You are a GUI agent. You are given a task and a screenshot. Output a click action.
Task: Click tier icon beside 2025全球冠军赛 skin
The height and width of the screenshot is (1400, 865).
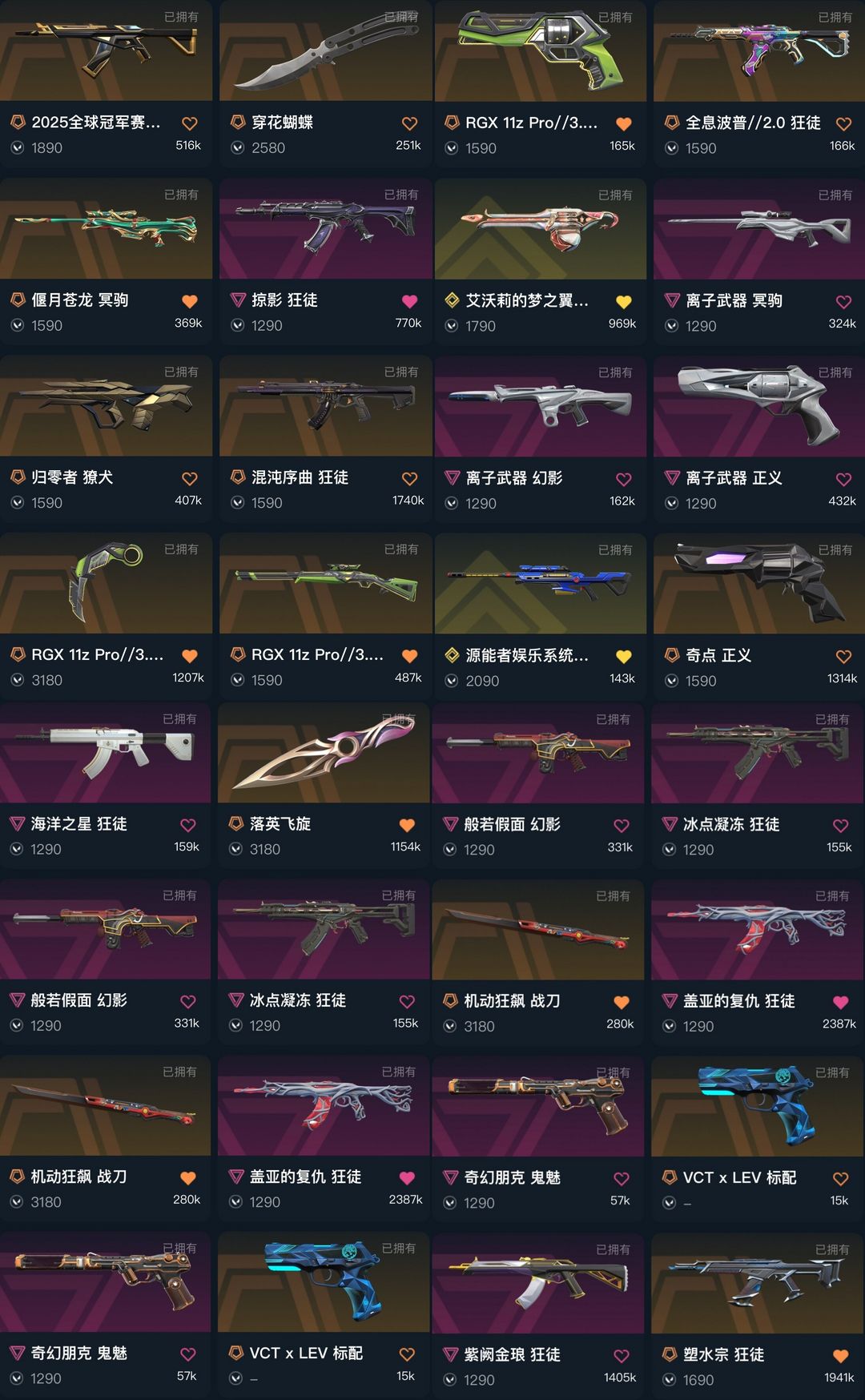(x=18, y=123)
